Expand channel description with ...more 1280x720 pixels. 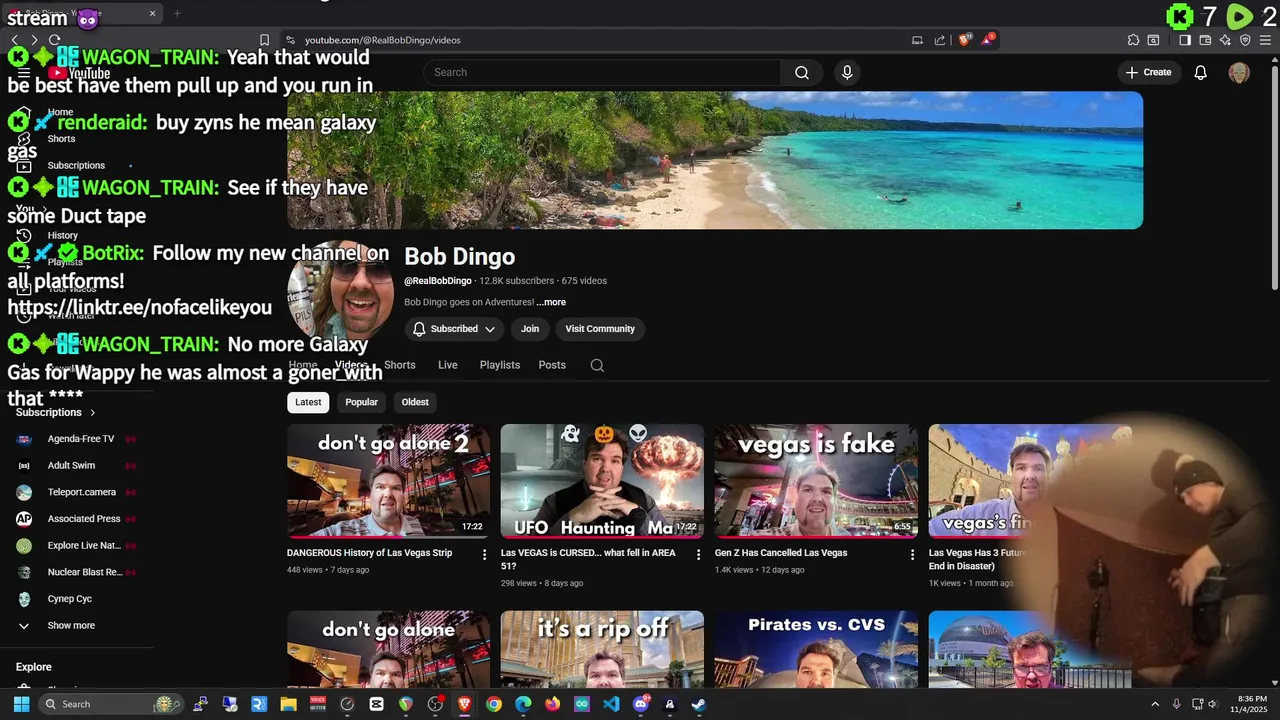pyautogui.click(x=551, y=302)
